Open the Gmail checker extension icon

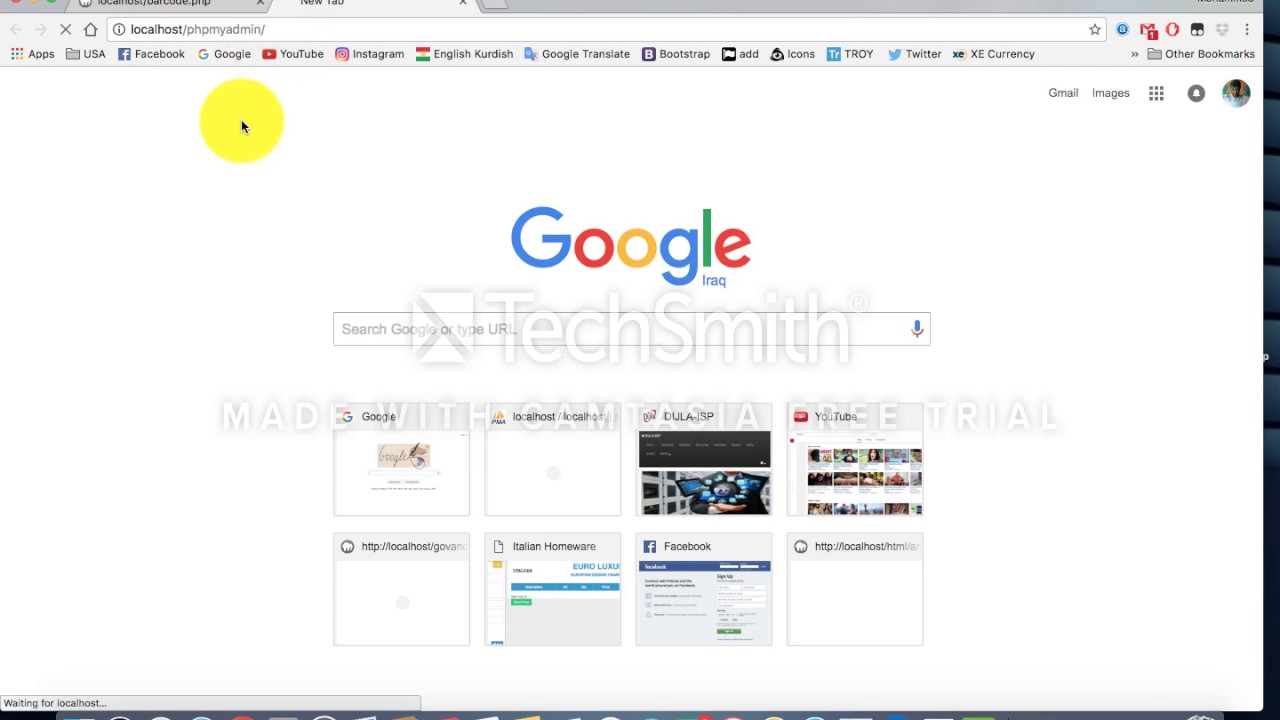point(1148,30)
